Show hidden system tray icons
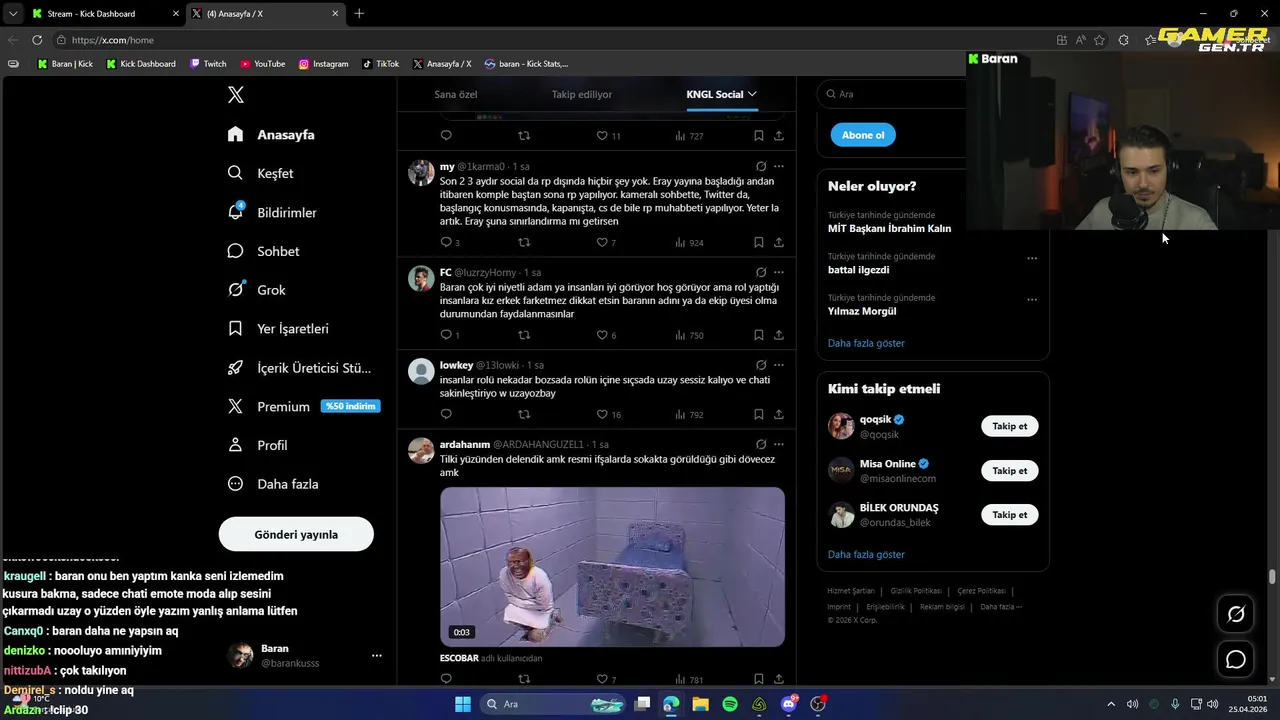The height and width of the screenshot is (720, 1280). pos(1110,704)
